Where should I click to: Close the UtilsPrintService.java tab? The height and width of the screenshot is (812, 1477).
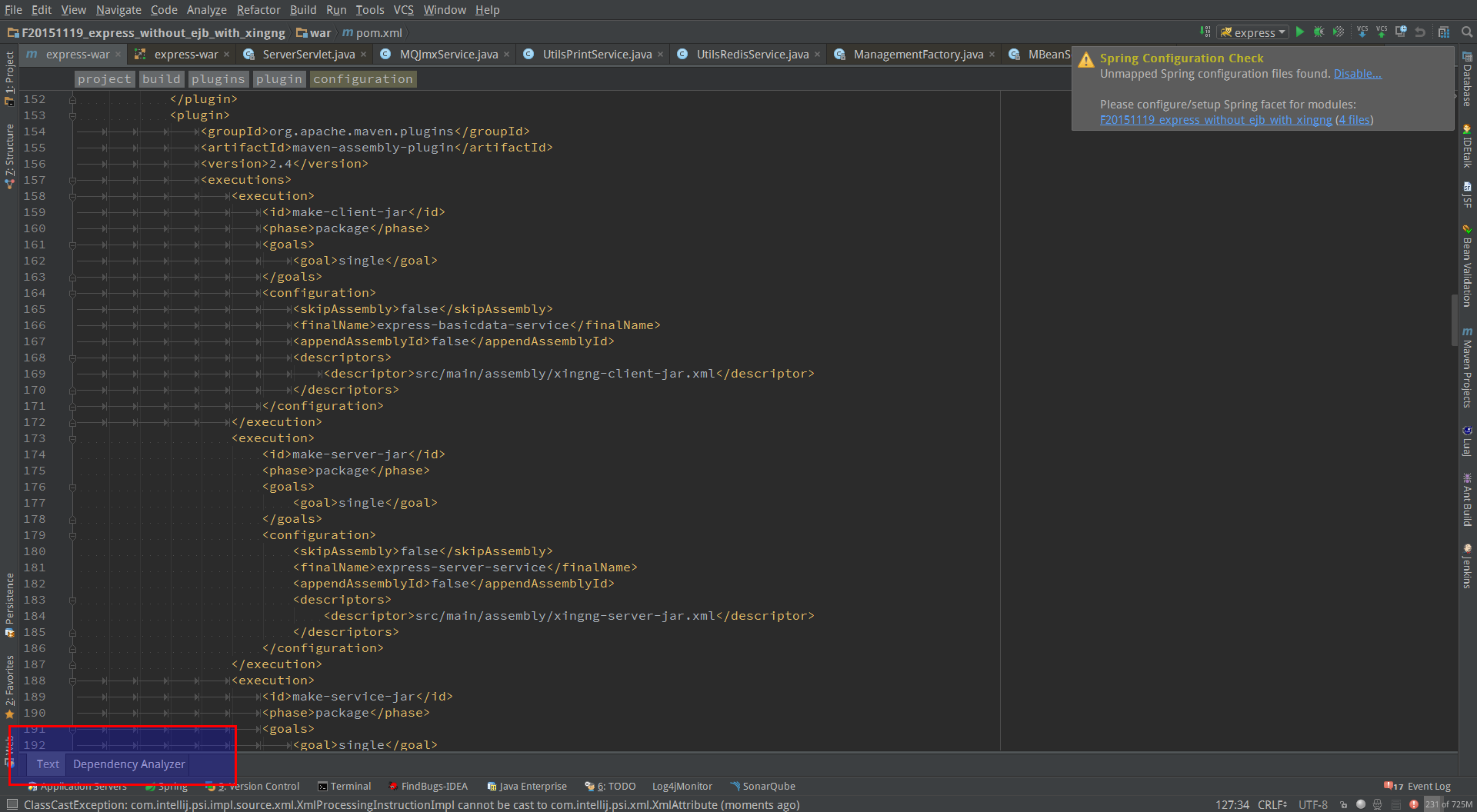(661, 54)
